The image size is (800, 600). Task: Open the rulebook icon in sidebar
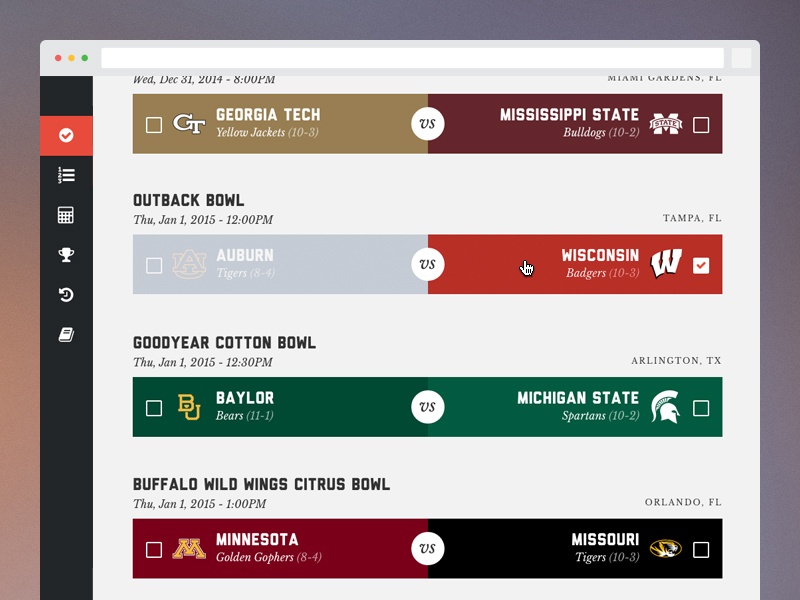pos(66,335)
